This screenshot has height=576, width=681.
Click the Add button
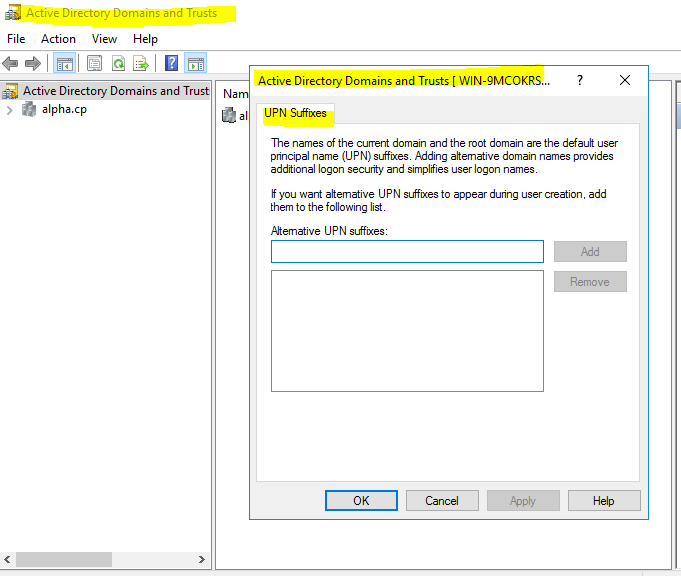click(590, 252)
